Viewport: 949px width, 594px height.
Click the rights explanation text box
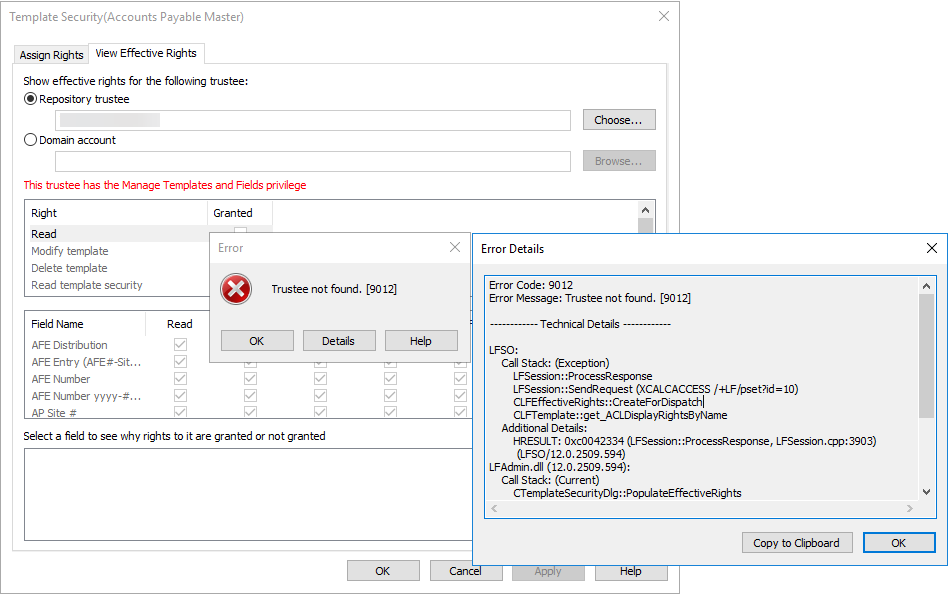(248, 494)
